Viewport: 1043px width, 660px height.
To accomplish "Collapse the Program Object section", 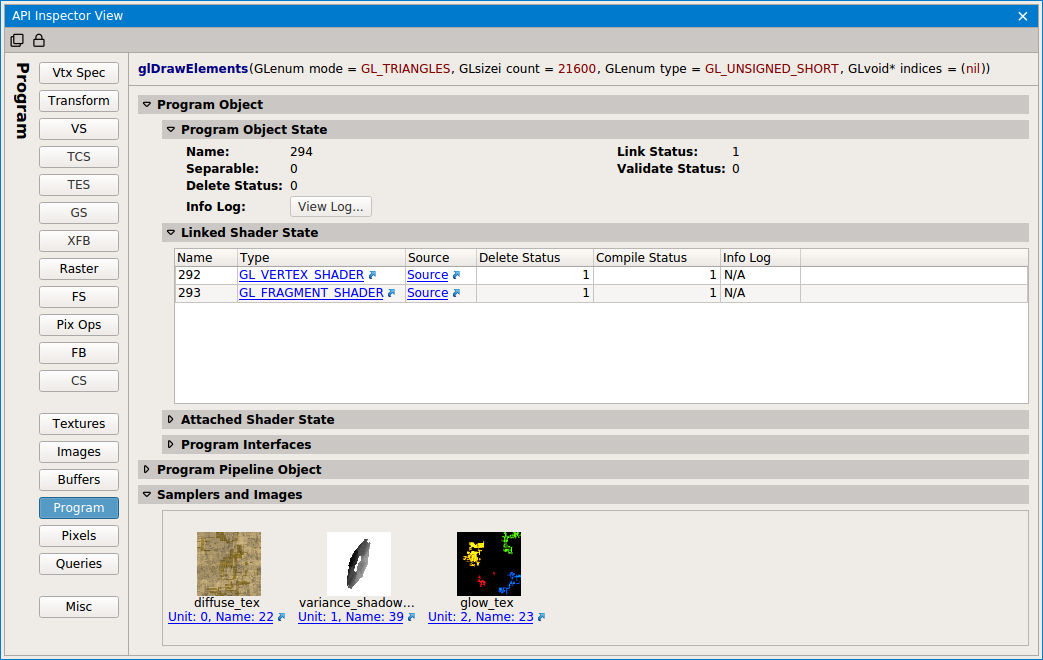I will click(x=147, y=105).
